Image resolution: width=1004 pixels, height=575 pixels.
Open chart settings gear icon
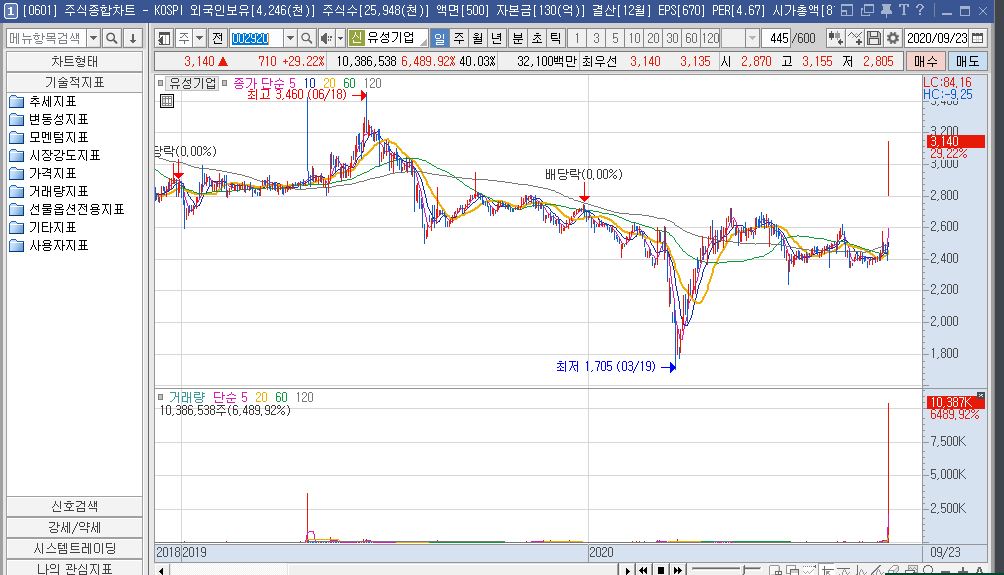(x=893, y=38)
